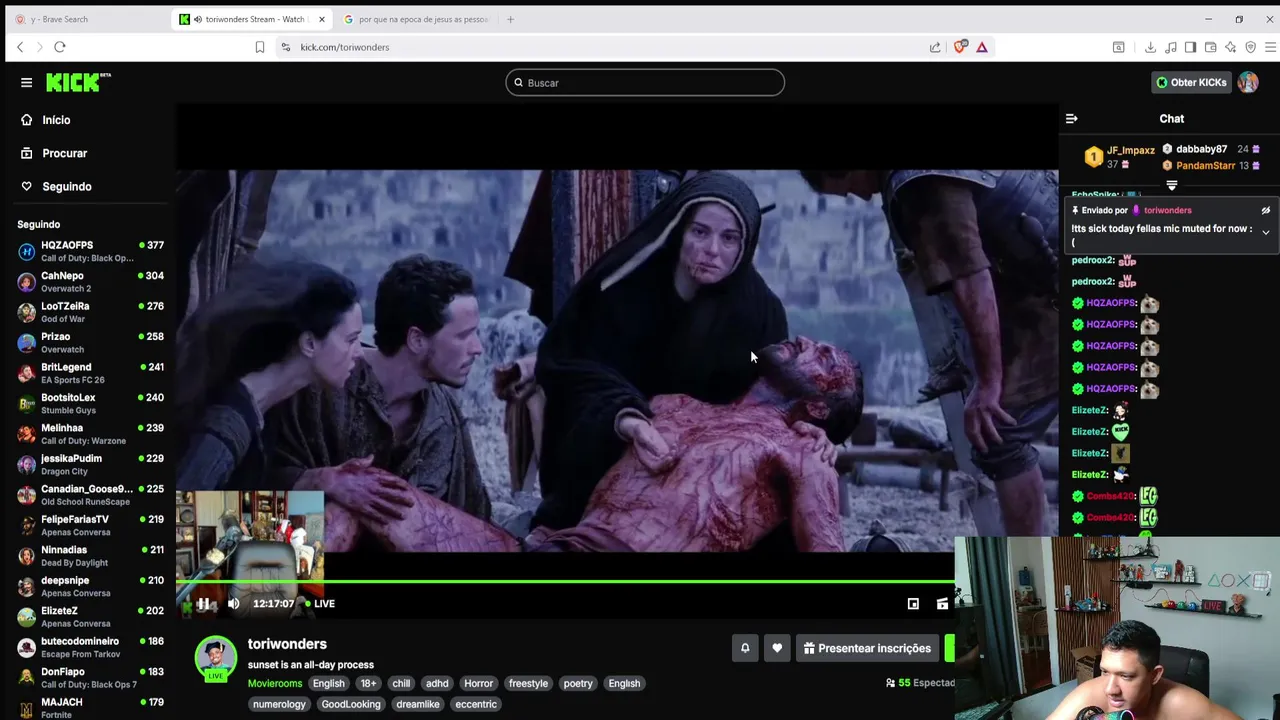Open the Procurar sidebar item
1280x720 pixels.
coord(64,153)
